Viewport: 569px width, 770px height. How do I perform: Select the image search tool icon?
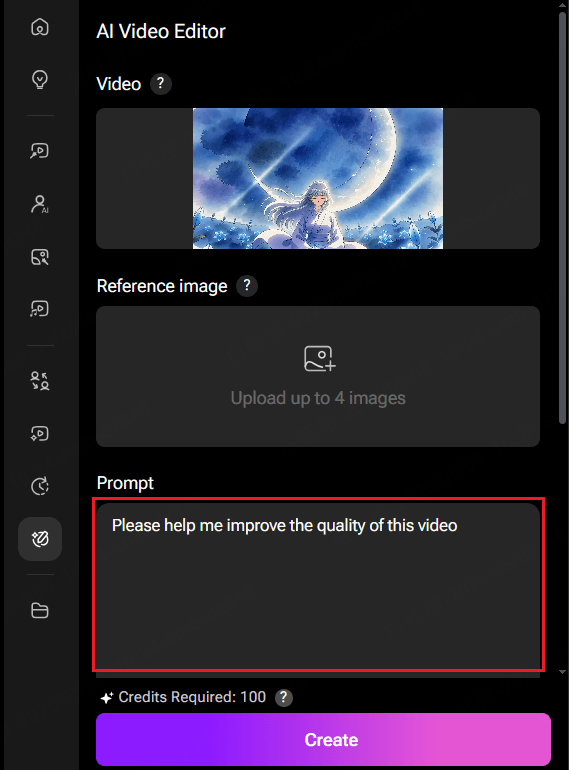pos(40,257)
